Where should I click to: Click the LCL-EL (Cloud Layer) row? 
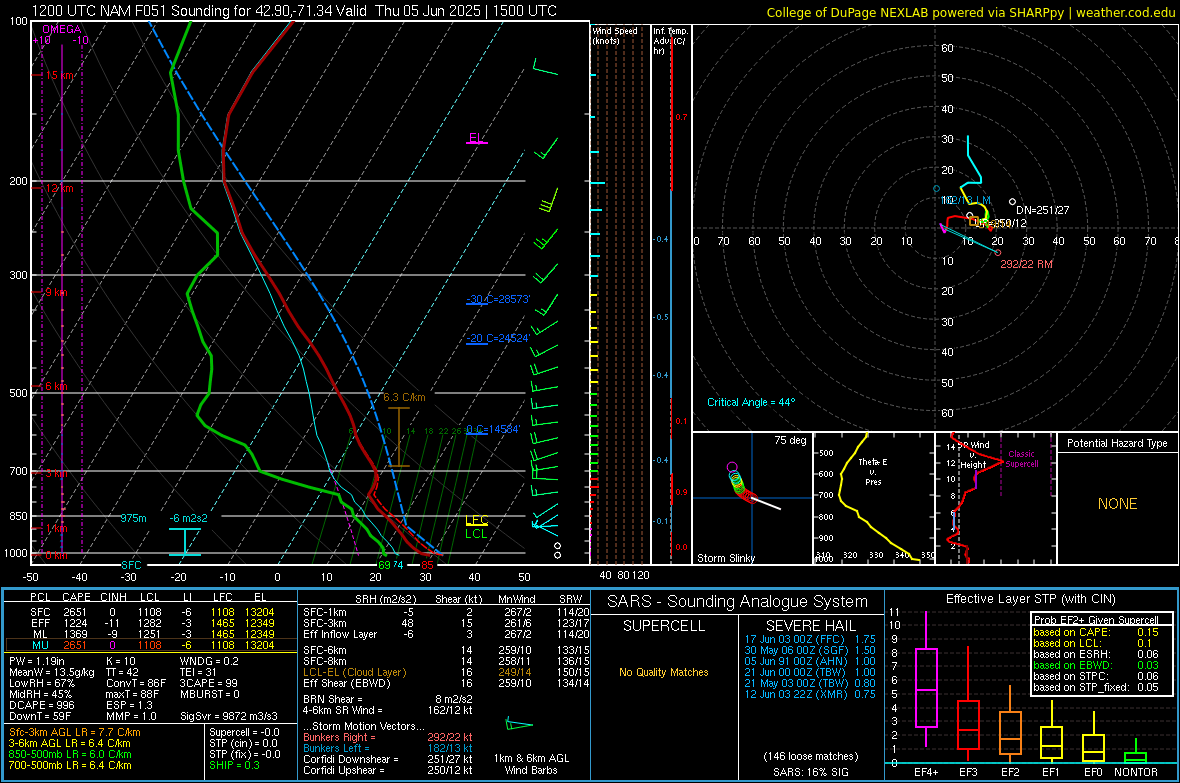(446, 672)
